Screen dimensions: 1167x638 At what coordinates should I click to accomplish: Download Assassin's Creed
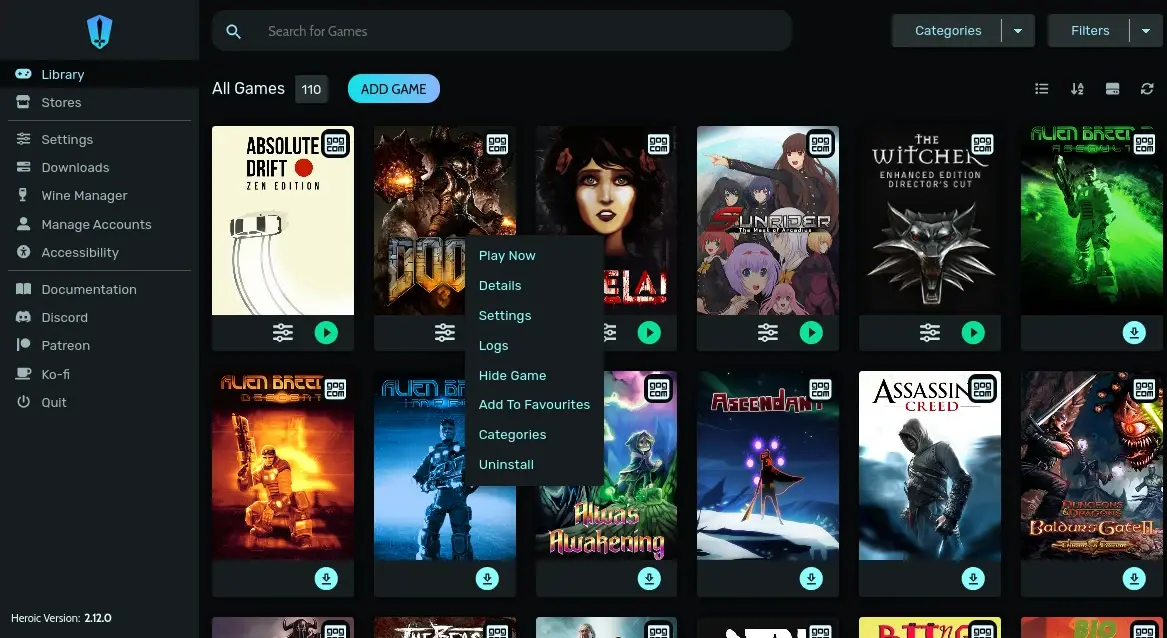(x=973, y=578)
